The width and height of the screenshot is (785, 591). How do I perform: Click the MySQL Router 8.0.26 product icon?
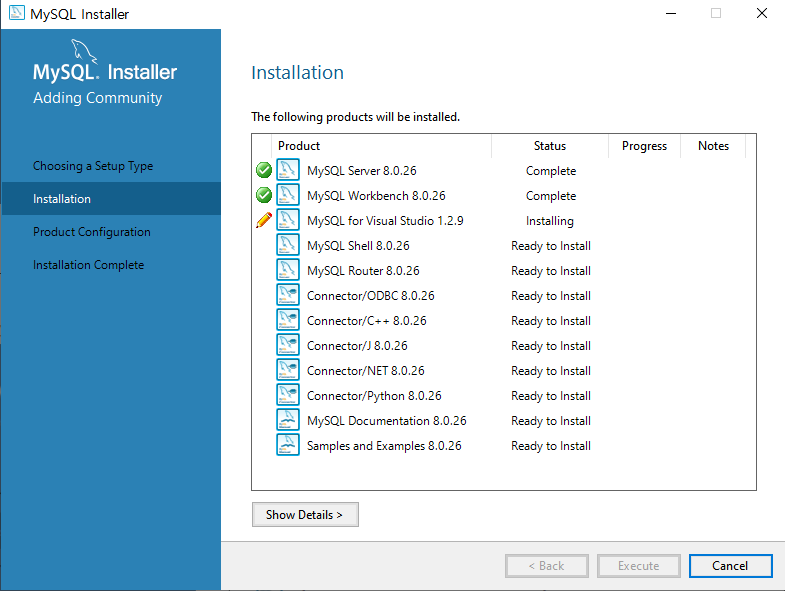click(x=288, y=270)
